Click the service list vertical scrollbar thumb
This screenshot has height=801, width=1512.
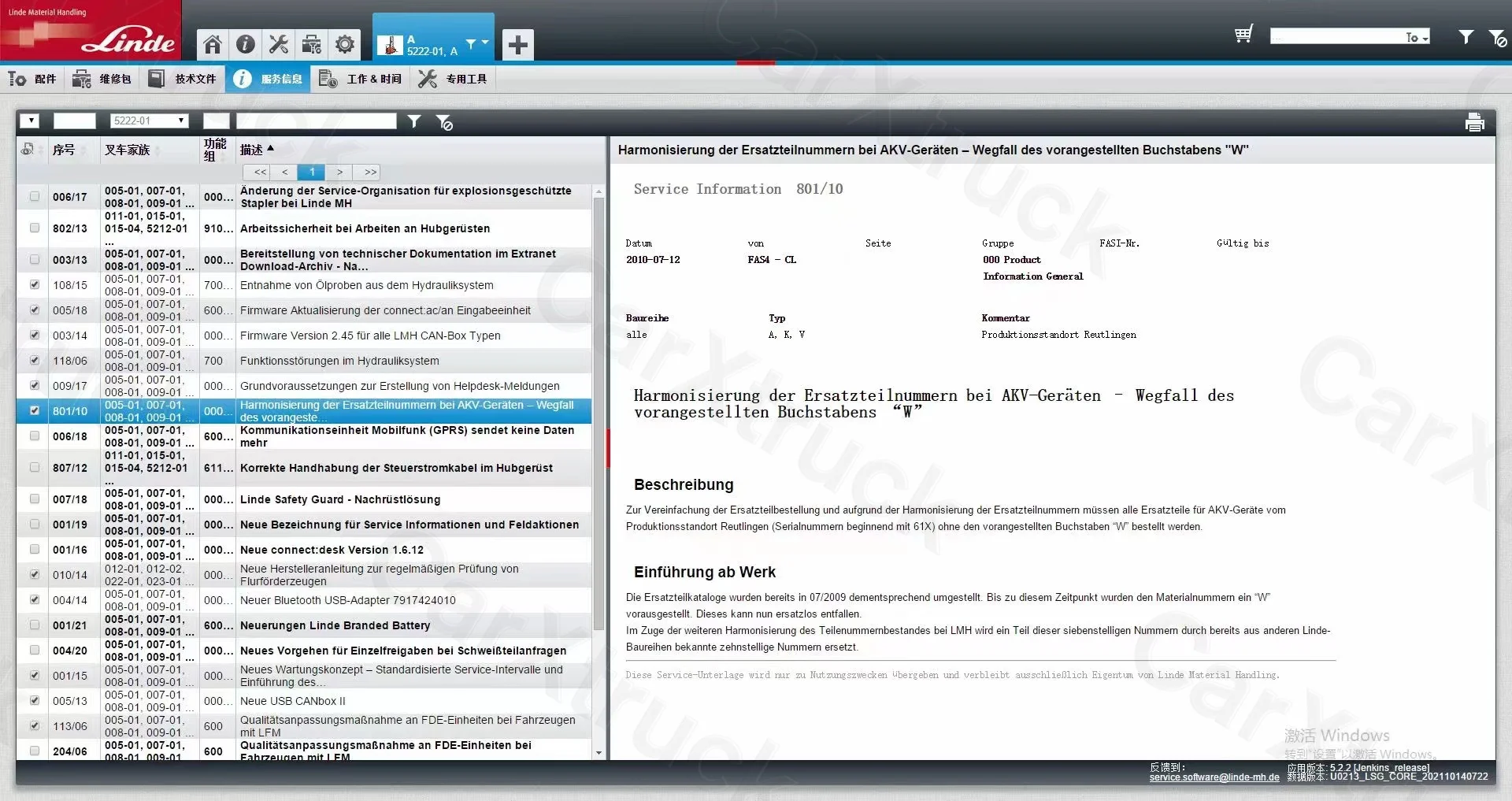pos(598,413)
